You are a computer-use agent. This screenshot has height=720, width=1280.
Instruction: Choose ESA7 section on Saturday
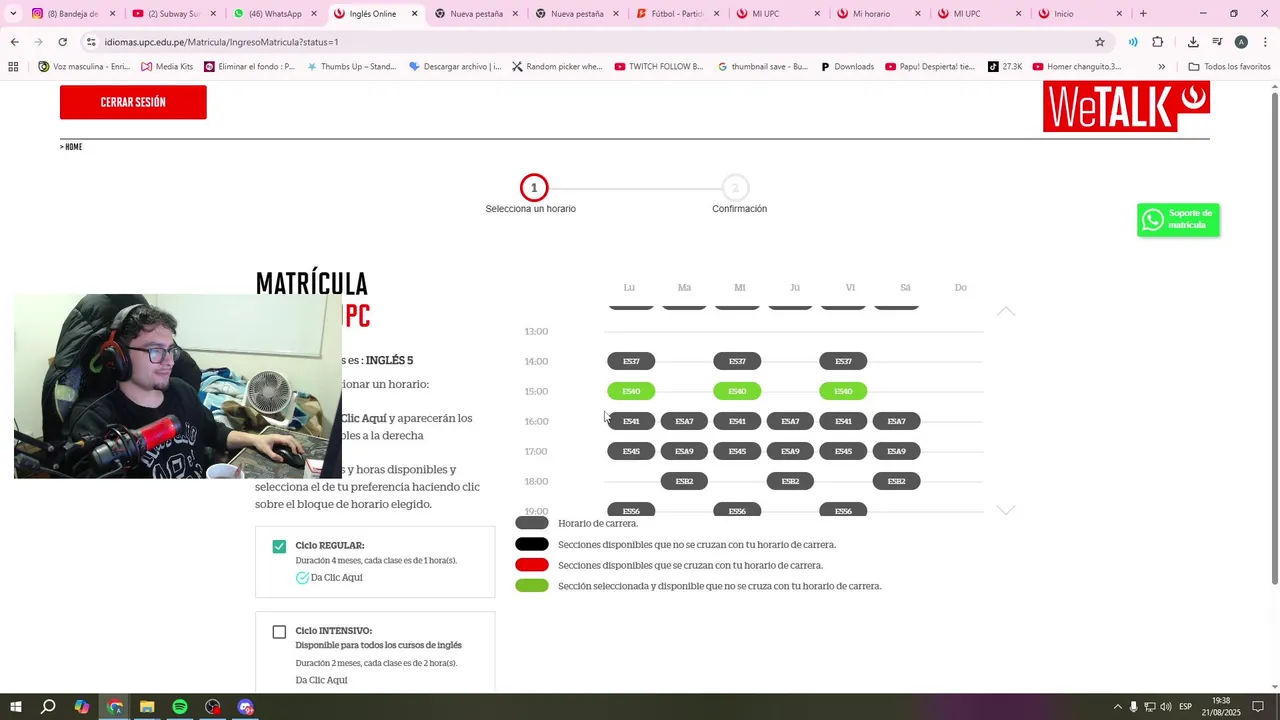896,421
